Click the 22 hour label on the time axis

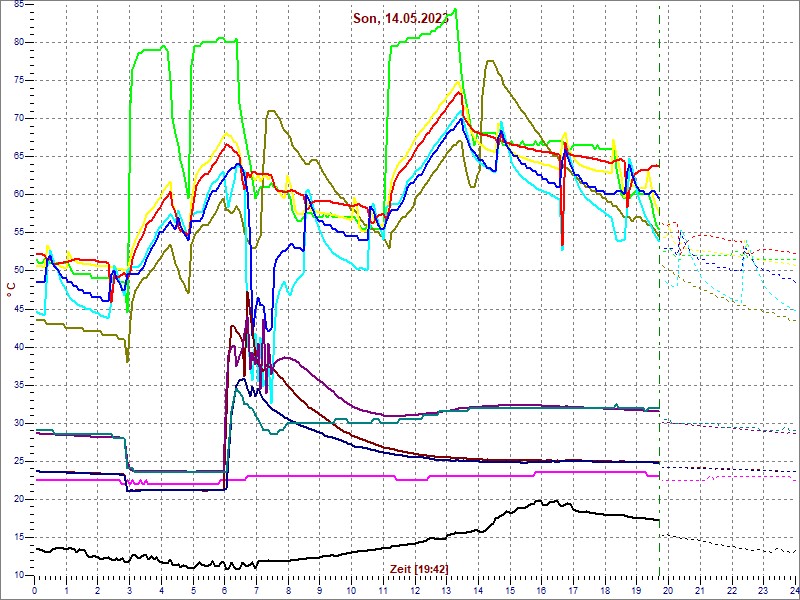732,590
